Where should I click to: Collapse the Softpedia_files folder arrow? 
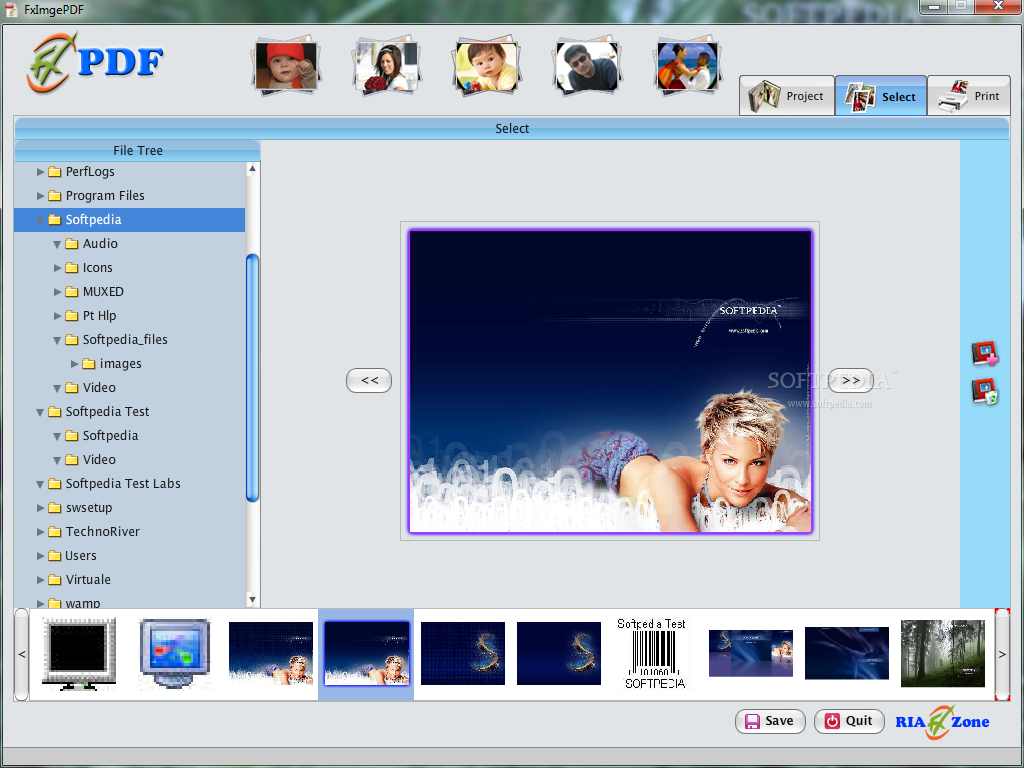[x=57, y=340]
